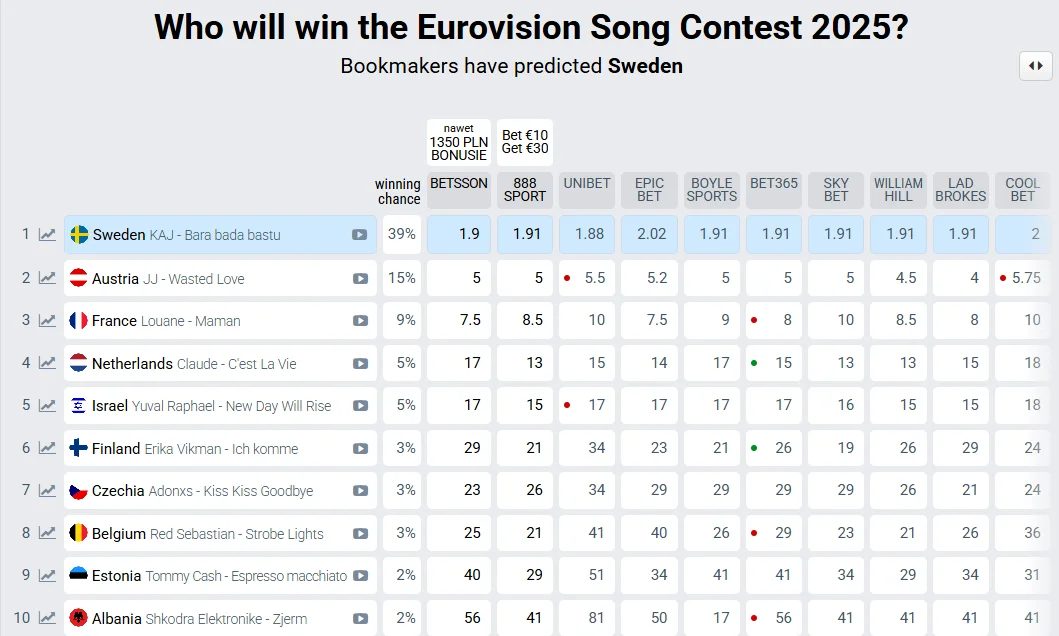1059x636 pixels.
Task: Select the WILLIAM HILL column header
Action: tap(898, 190)
